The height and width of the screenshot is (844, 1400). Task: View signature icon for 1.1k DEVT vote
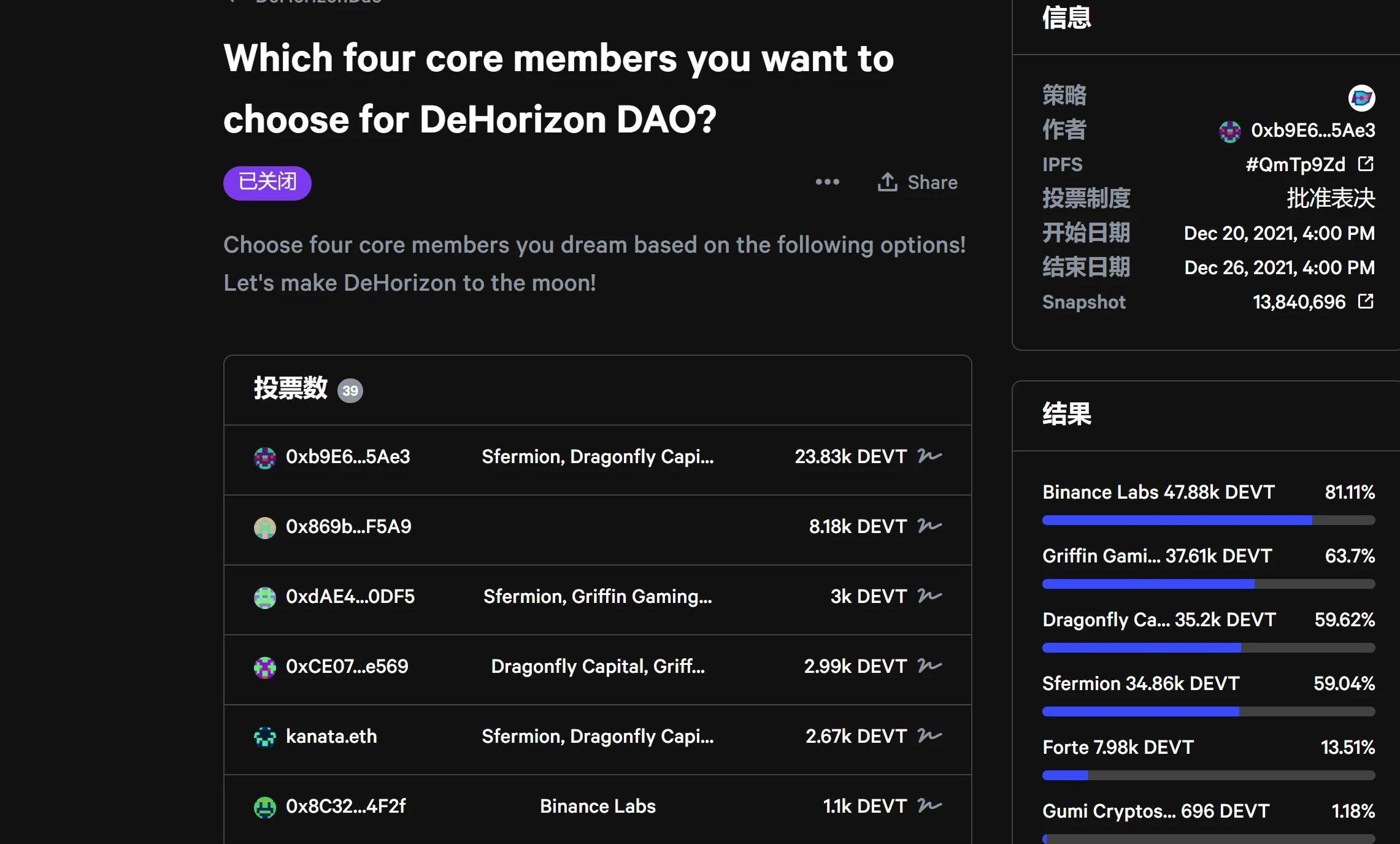[x=929, y=805]
